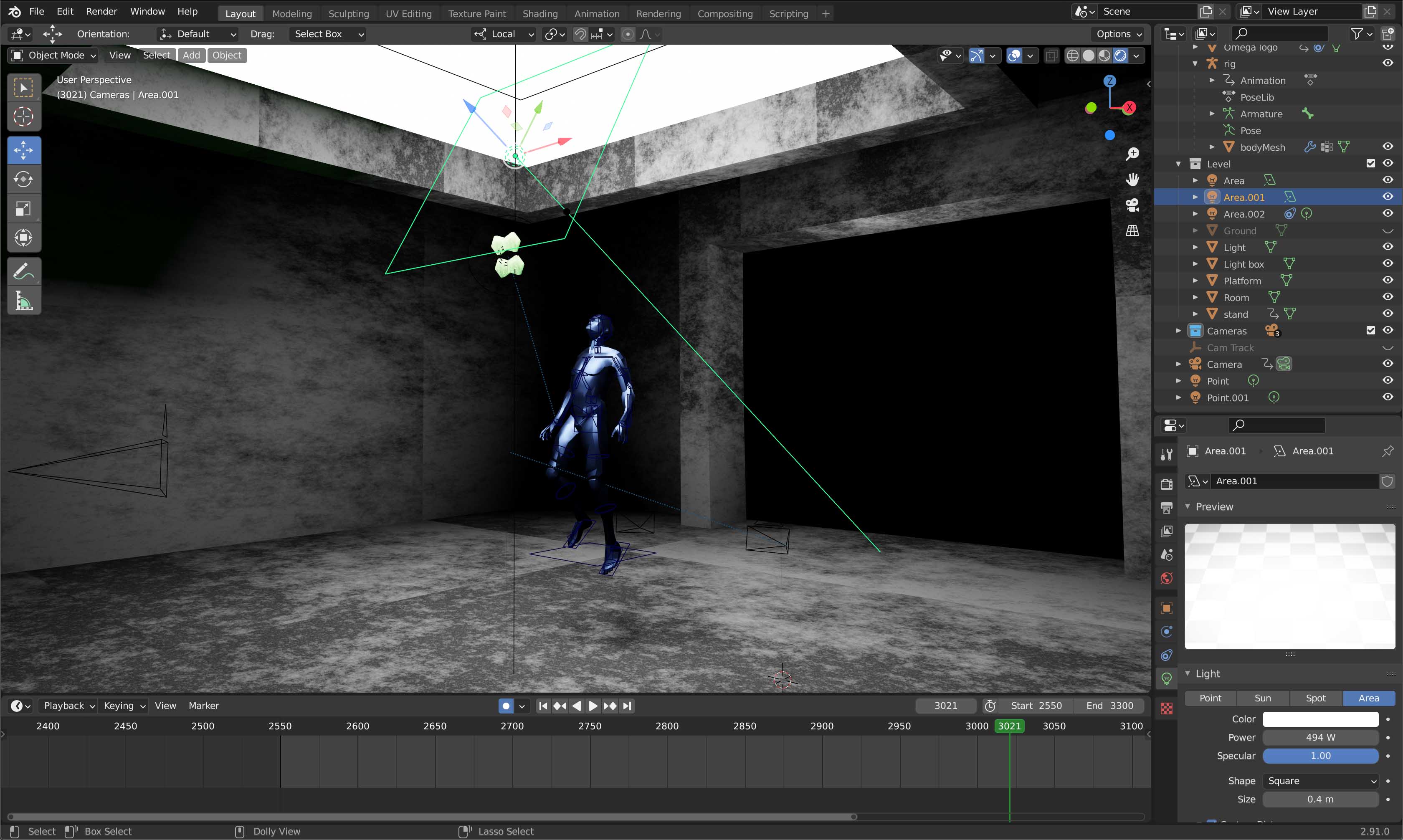Screen dimensions: 1403x840
Task: Open the Playback dropdown menu
Action: coord(69,706)
